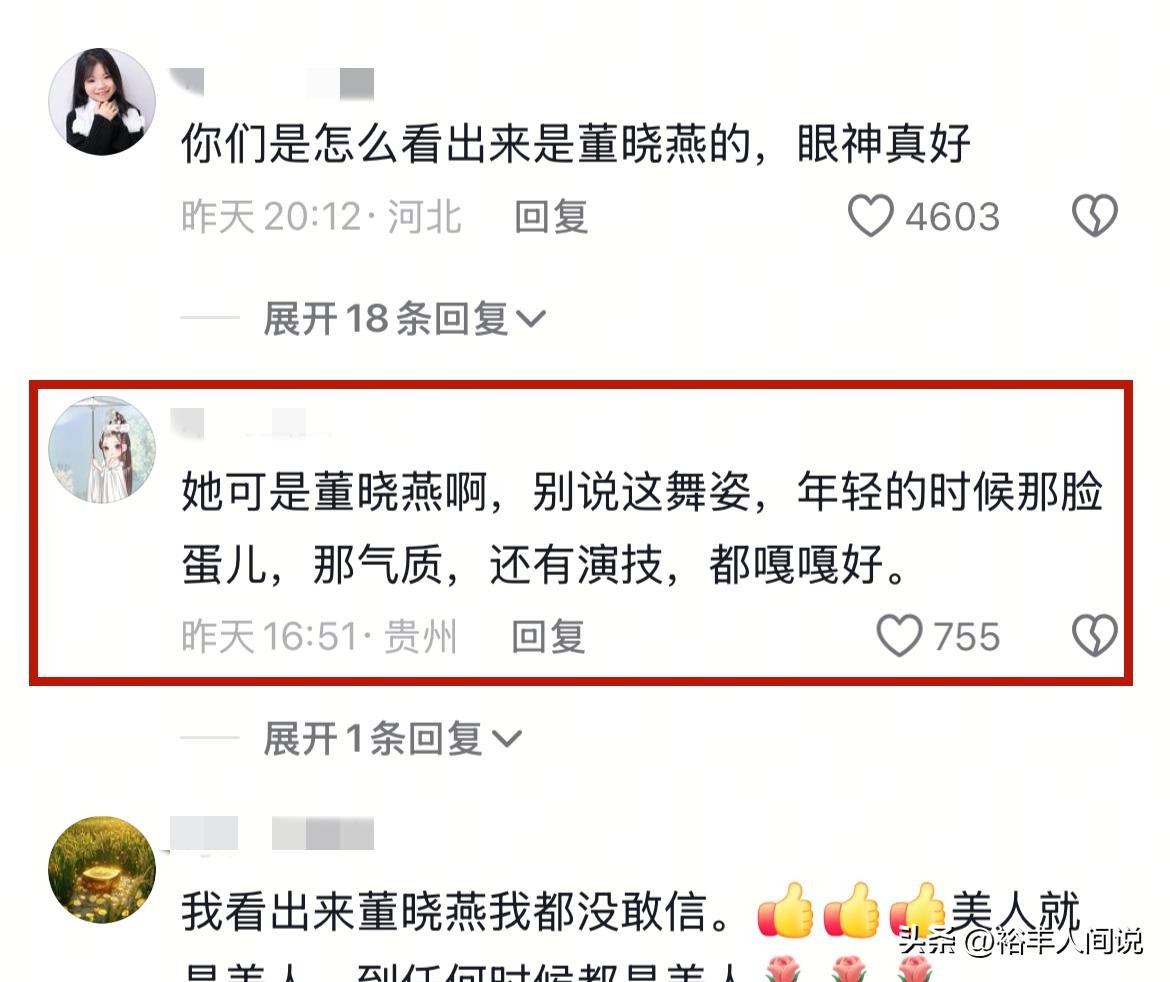This screenshot has width=1170, height=982.
Task: Open the girl in black avatar
Action: (x=102, y=101)
